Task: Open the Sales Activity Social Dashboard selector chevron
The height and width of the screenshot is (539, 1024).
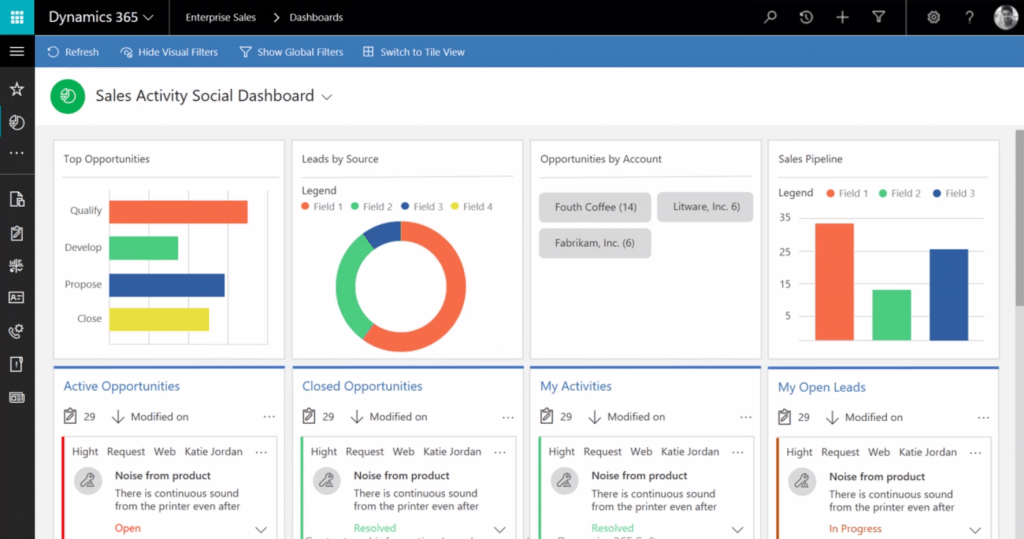Action: pos(327,97)
